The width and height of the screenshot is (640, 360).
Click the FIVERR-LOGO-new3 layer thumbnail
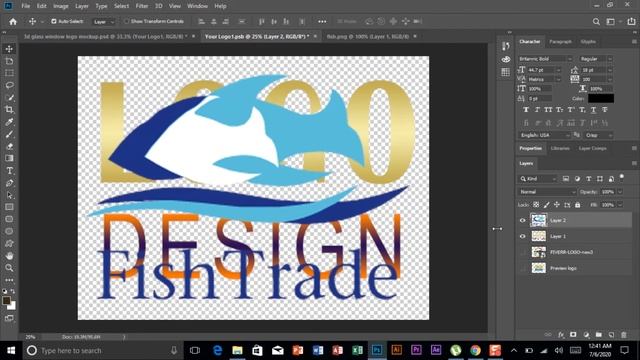click(x=538, y=252)
